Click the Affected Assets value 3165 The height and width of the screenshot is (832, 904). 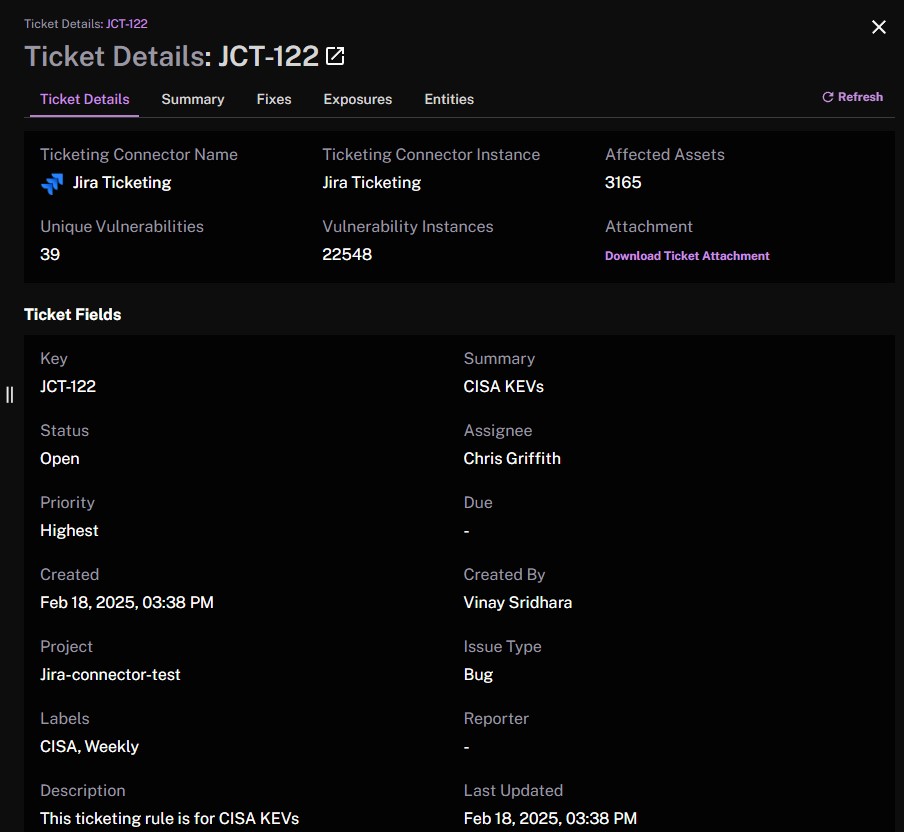[623, 182]
